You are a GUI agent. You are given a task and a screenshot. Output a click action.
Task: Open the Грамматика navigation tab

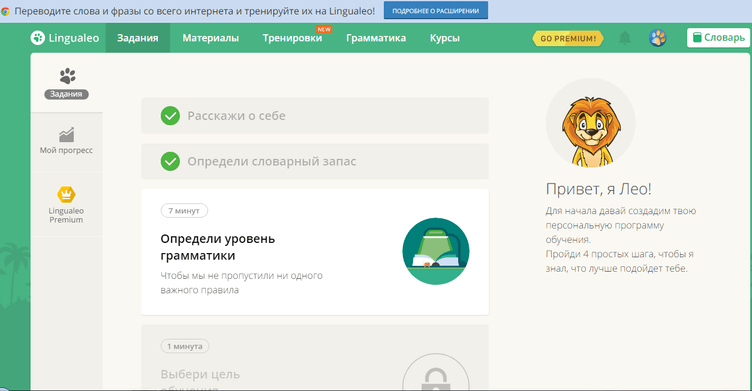pos(376,38)
